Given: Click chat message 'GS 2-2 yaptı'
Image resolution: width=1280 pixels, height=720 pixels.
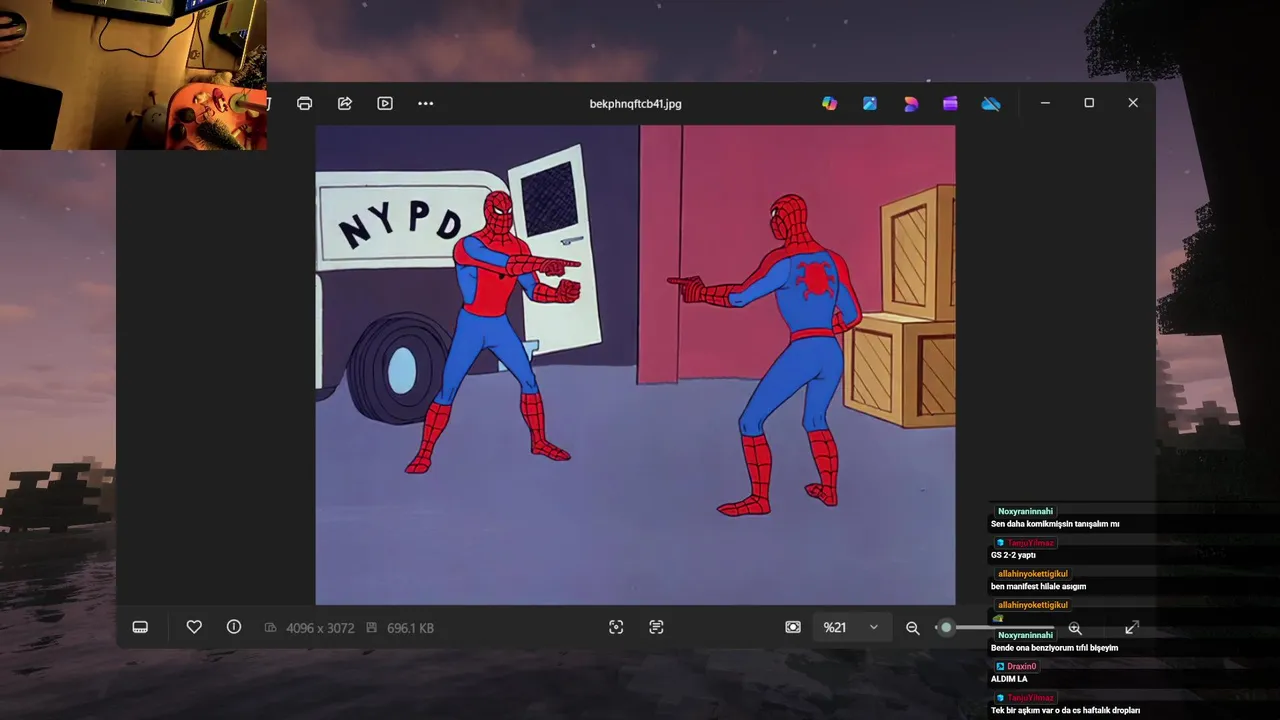Looking at the screenshot, I should tap(1013, 555).
